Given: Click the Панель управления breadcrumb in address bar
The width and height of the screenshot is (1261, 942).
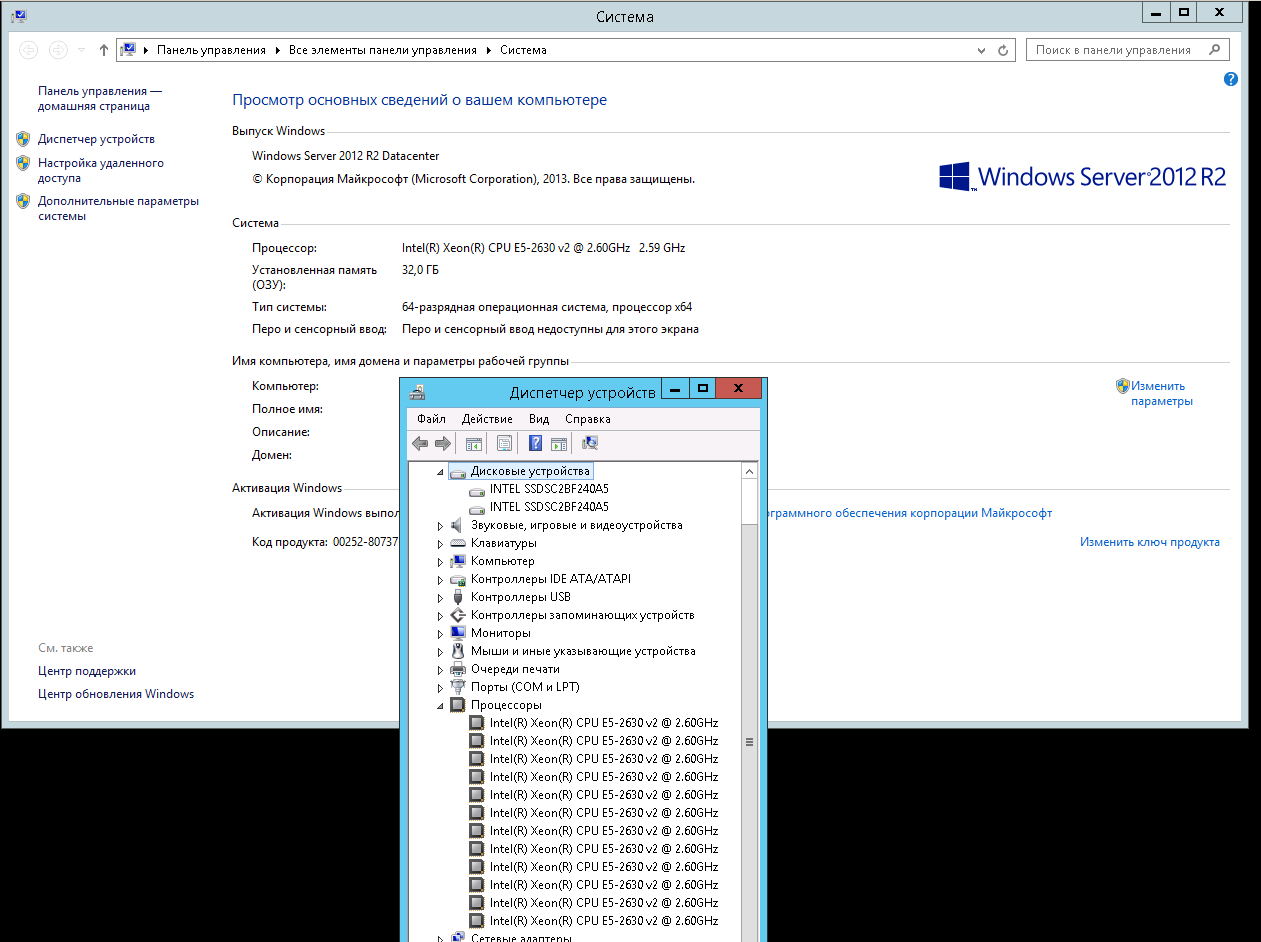Looking at the screenshot, I should point(212,50).
